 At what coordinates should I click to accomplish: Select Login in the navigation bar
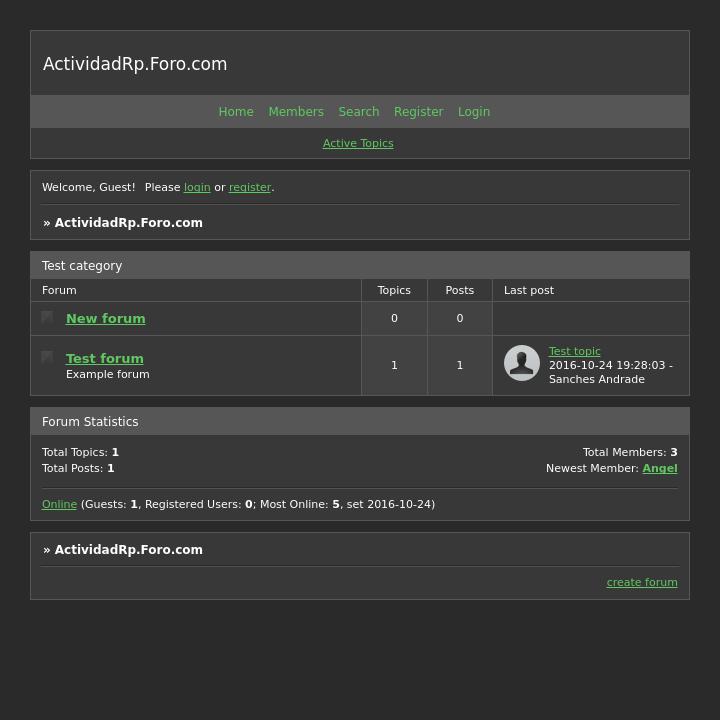(x=474, y=112)
